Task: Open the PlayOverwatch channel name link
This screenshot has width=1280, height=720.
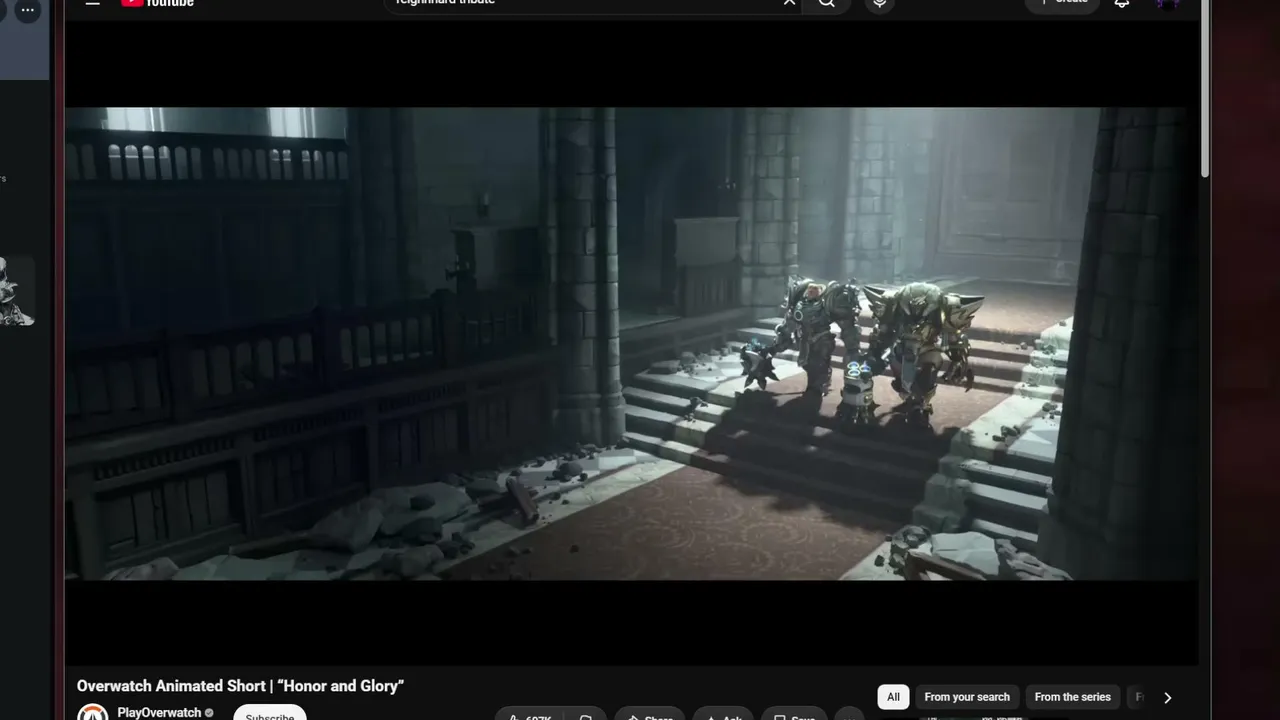Action: pos(159,713)
